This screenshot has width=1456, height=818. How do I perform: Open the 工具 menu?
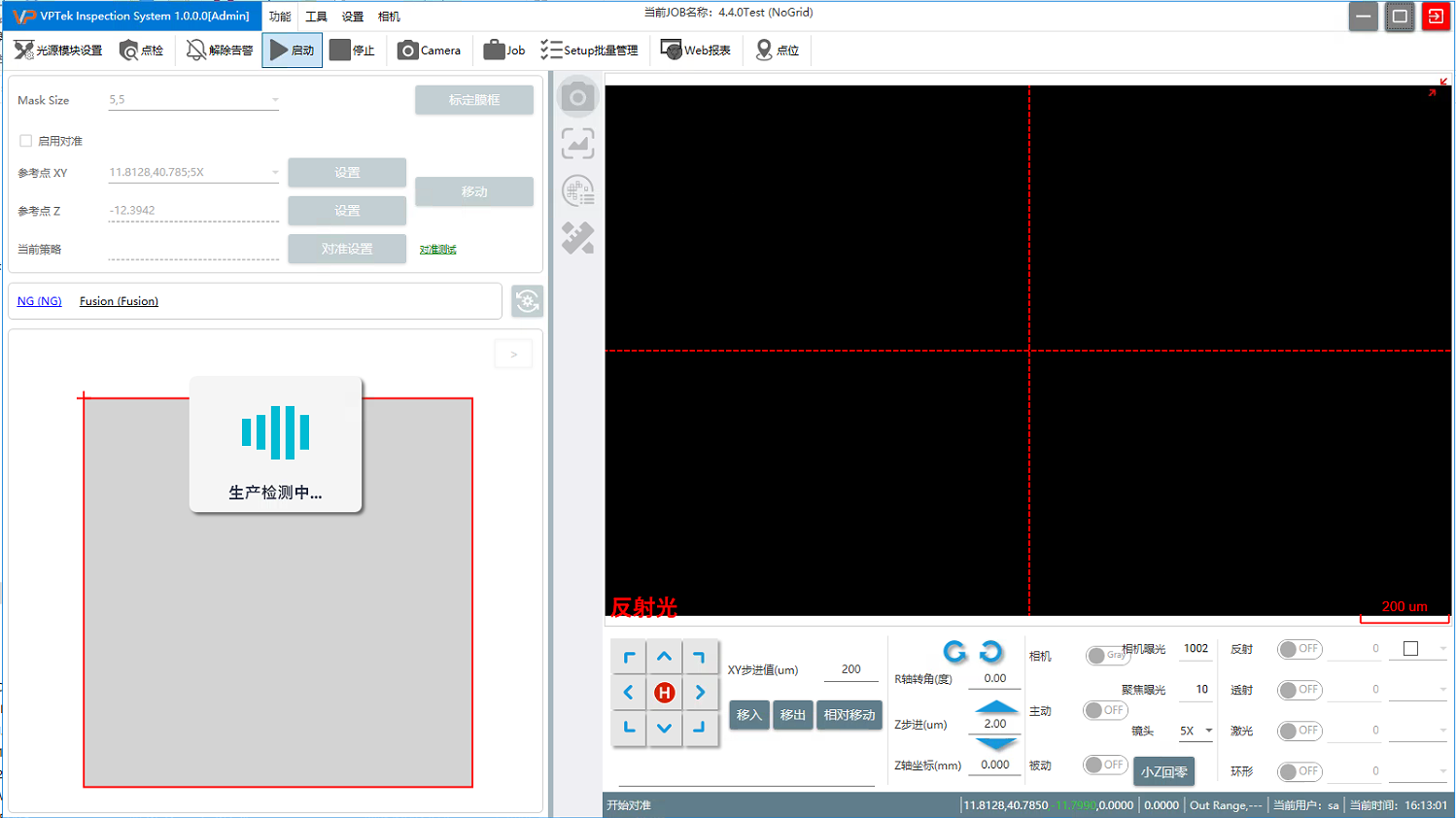[x=316, y=17]
